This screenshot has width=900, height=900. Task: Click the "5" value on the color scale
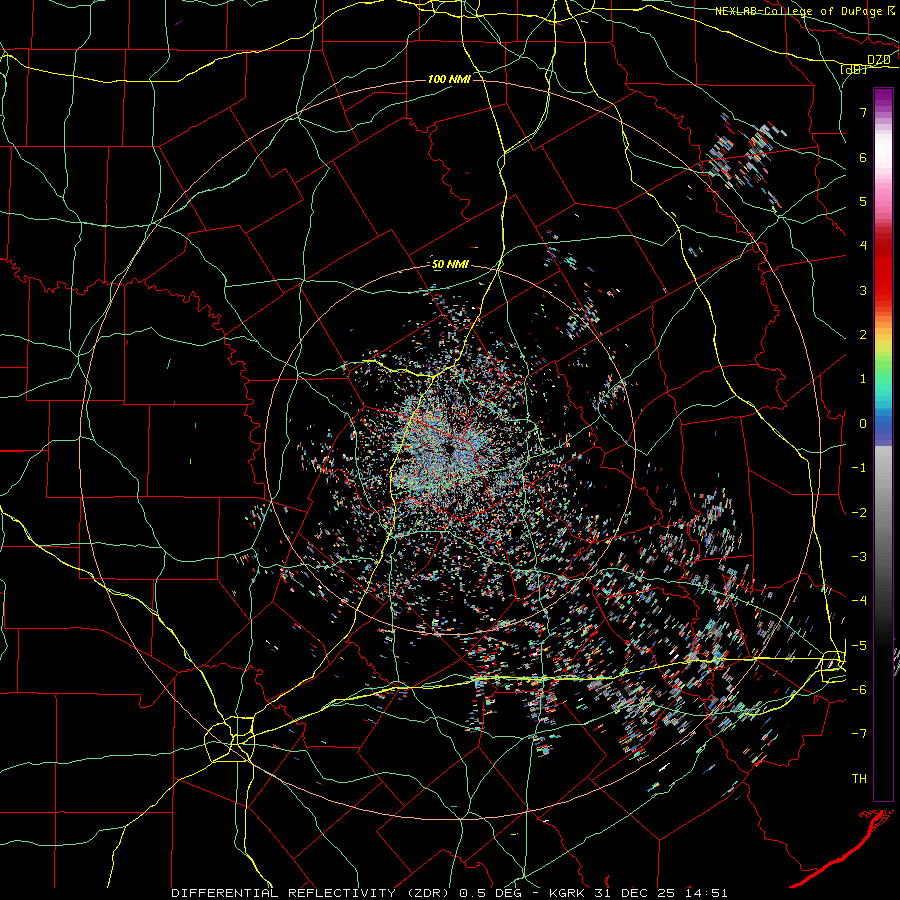(863, 201)
